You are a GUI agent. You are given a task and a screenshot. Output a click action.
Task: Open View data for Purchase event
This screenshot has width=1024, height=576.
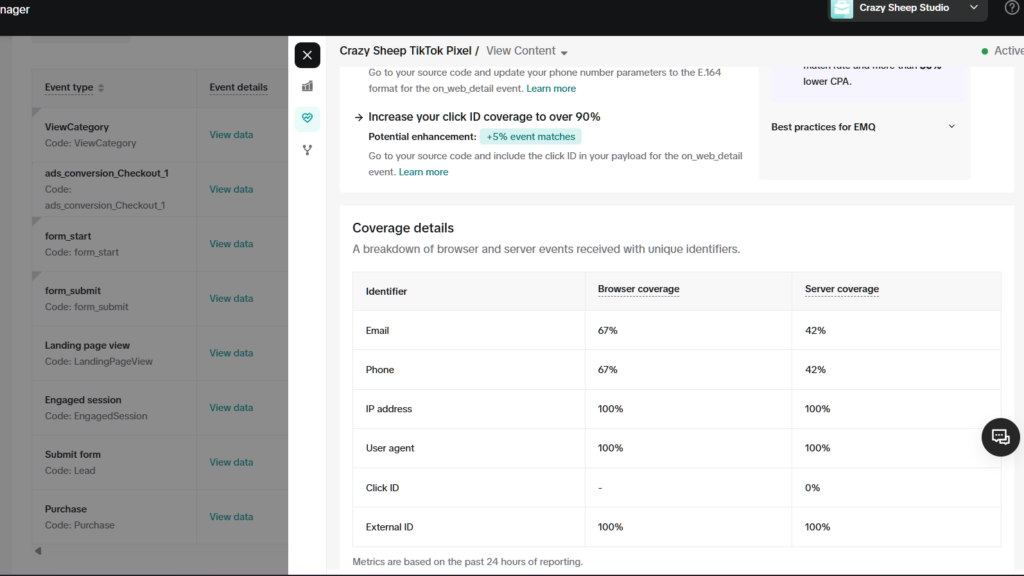tap(231, 517)
